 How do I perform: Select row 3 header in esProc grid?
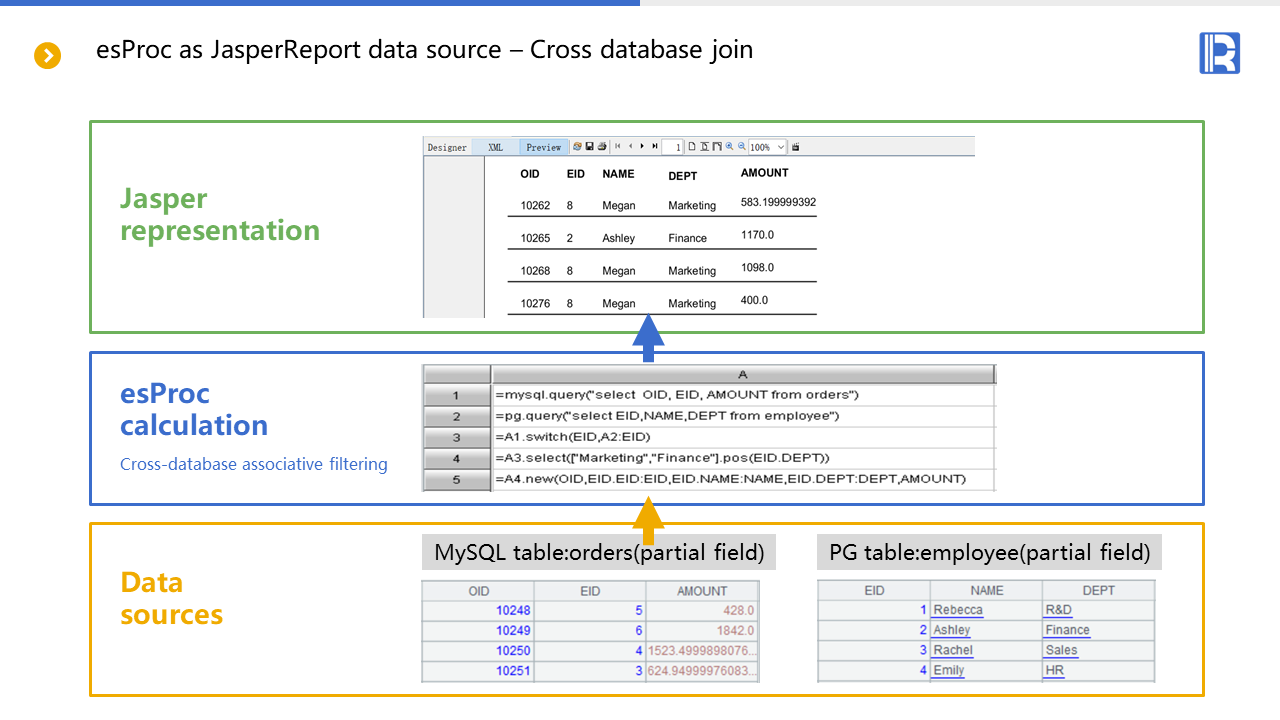(456, 438)
